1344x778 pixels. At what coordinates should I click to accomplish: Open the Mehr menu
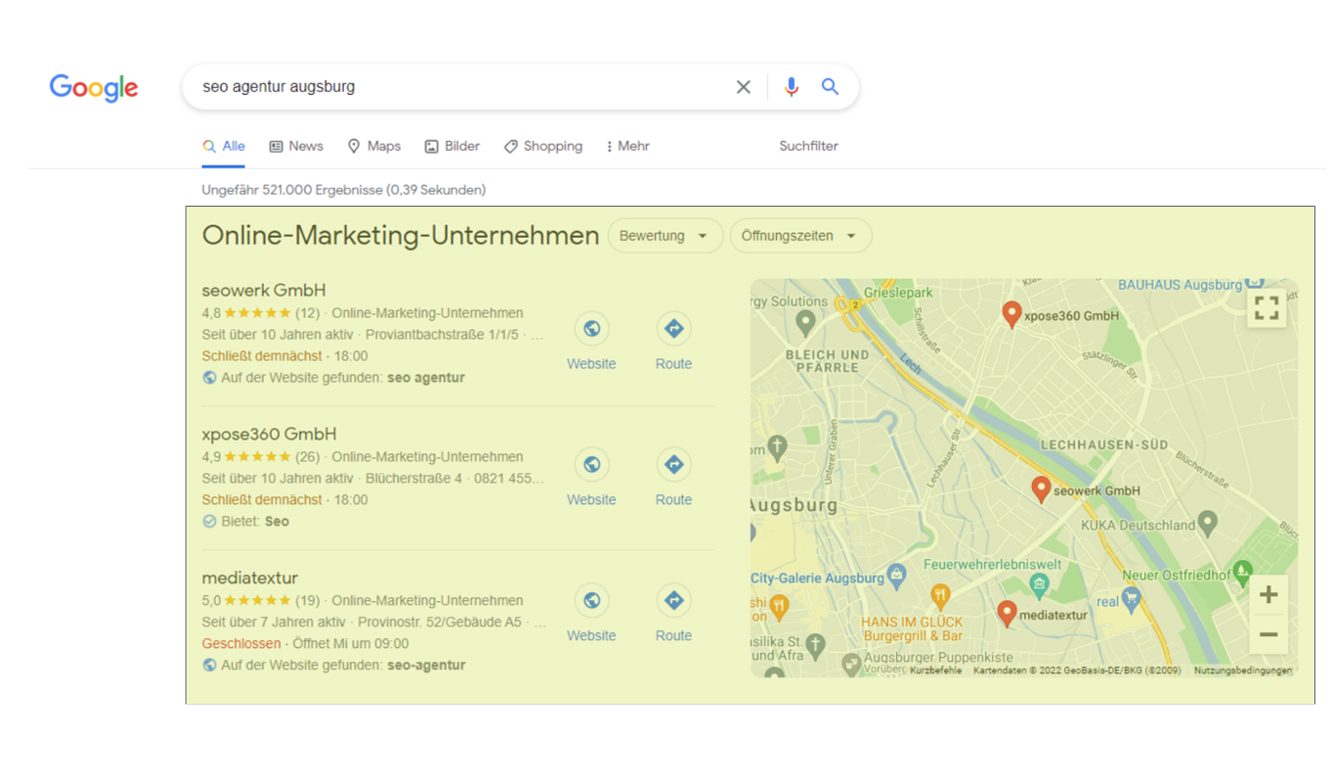(x=628, y=146)
